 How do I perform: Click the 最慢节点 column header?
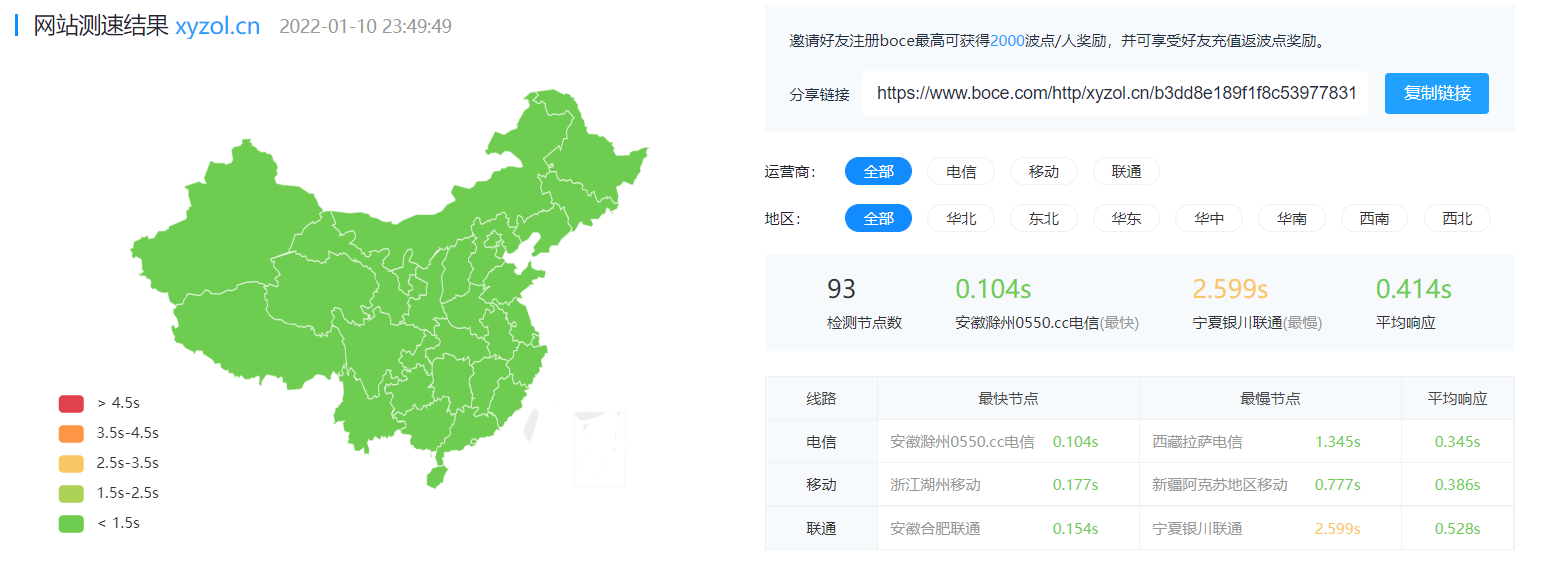(1270, 398)
